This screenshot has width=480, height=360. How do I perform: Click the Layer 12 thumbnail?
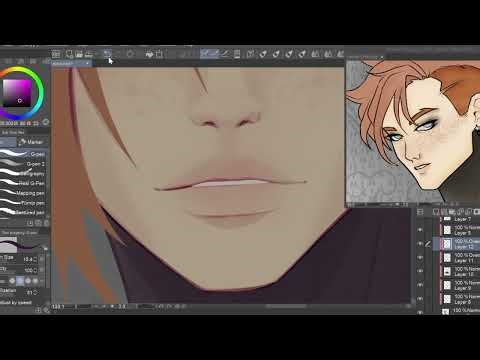[x=447, y=244]
